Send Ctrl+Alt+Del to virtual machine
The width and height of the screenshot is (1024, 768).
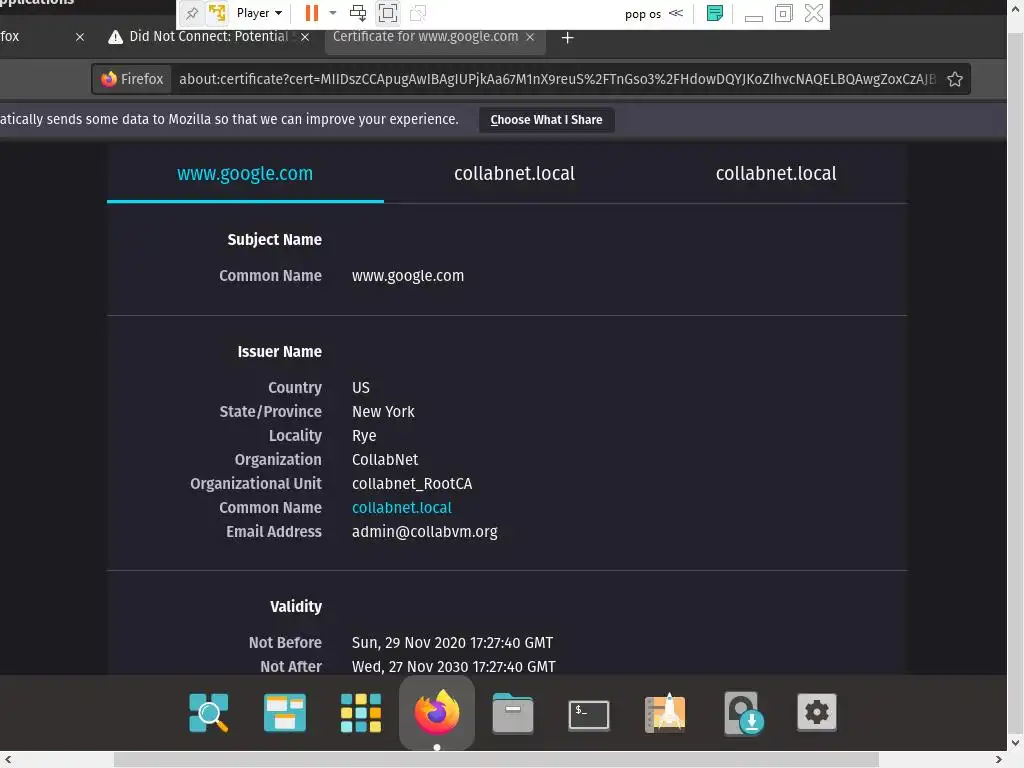click(358, 13)
